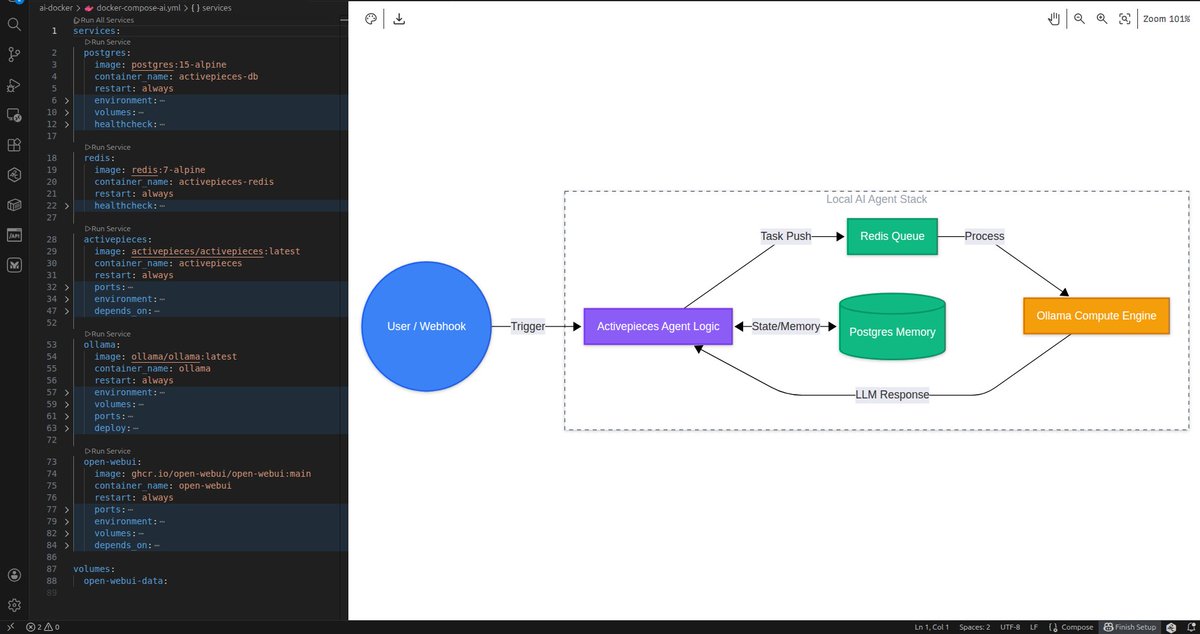Click the ghcr.io/open-webui/open-webui:main image value

tap(222, 474)
